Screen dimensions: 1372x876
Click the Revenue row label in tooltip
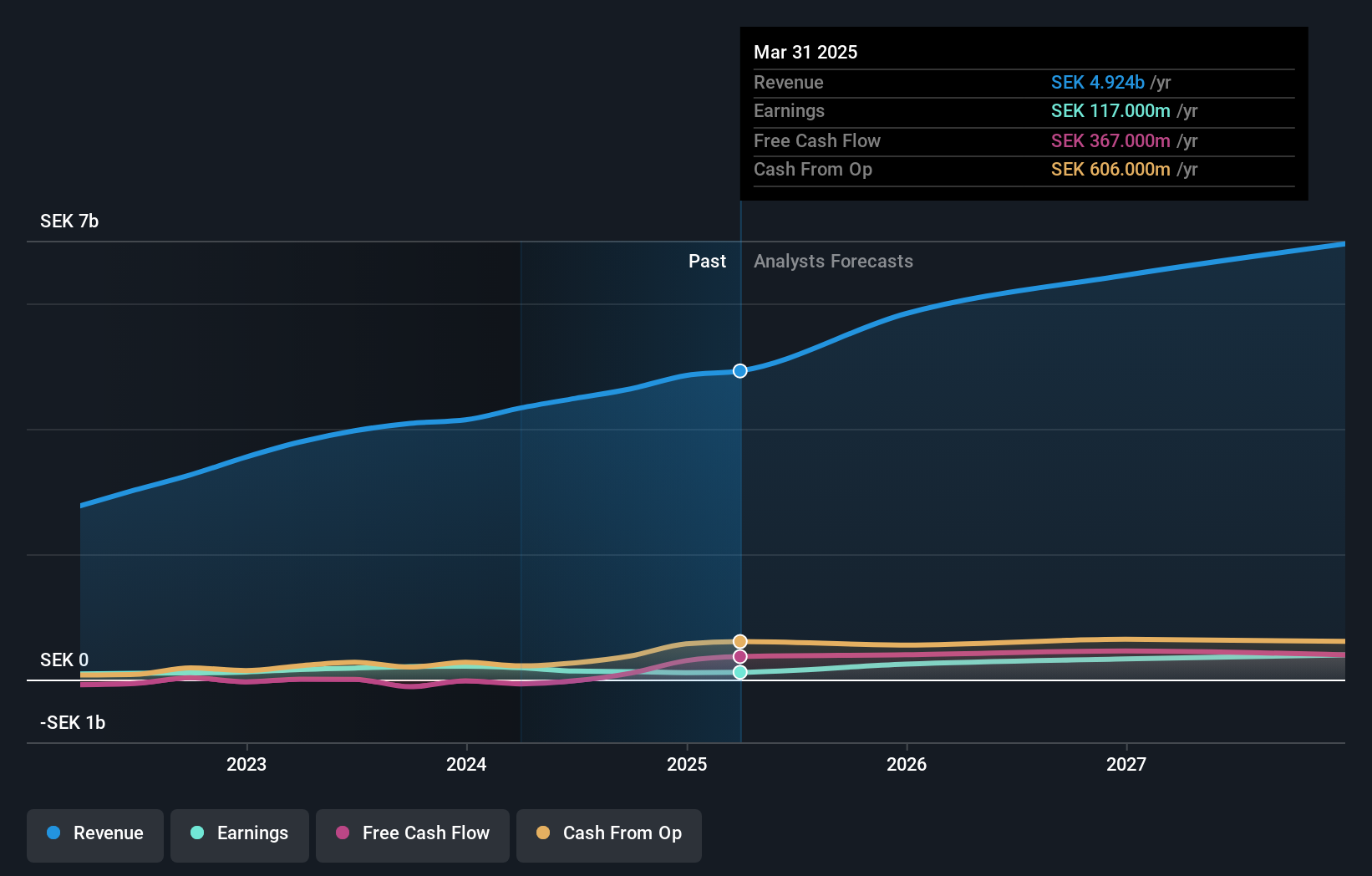[x=789, y=83]
